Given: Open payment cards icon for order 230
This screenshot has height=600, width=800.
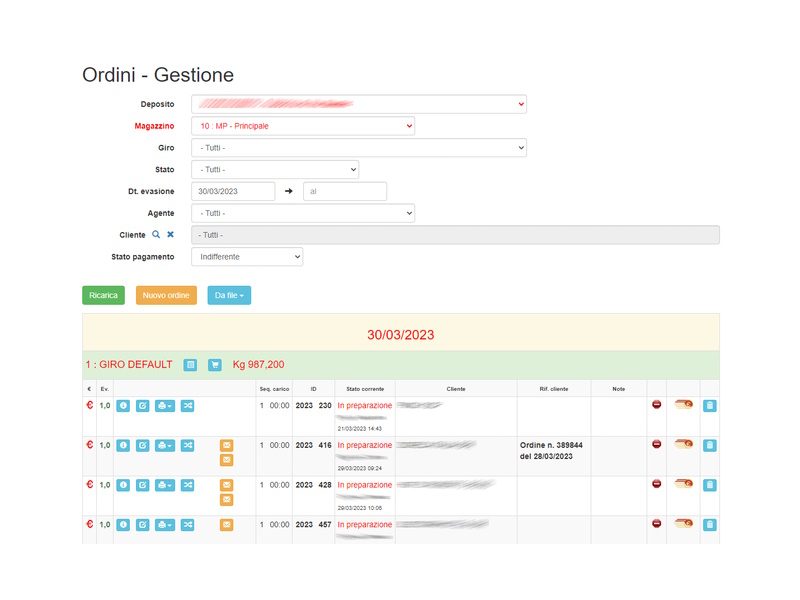Looking at the screenshot, I should click(684, 405).
